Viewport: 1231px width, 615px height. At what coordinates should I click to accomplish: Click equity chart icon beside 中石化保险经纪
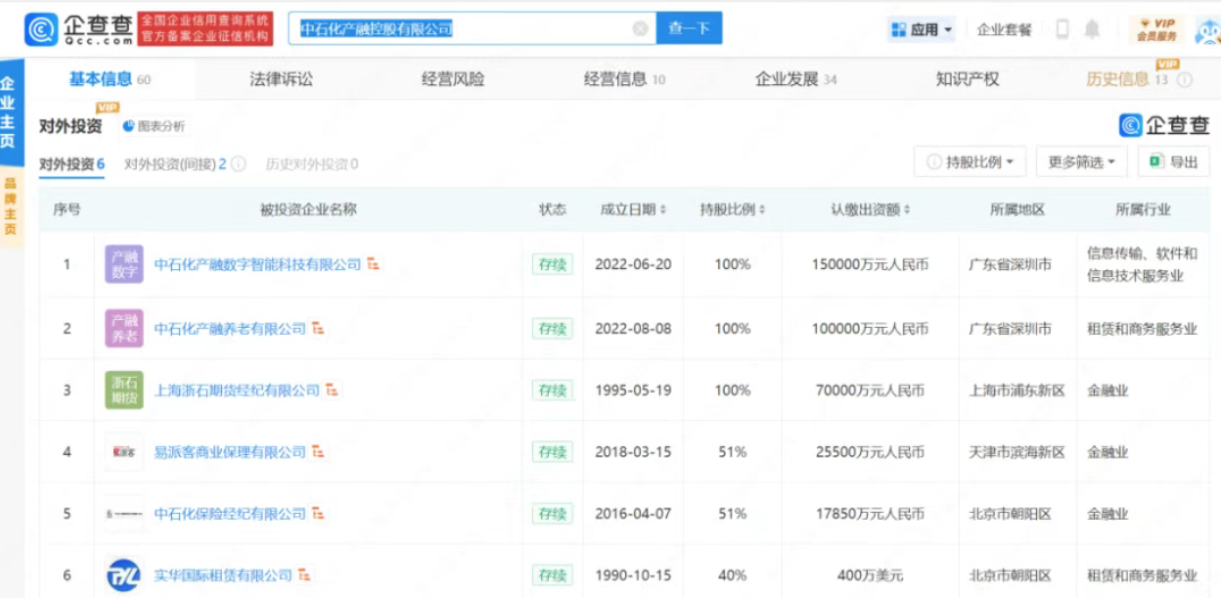tap(318, 514)
